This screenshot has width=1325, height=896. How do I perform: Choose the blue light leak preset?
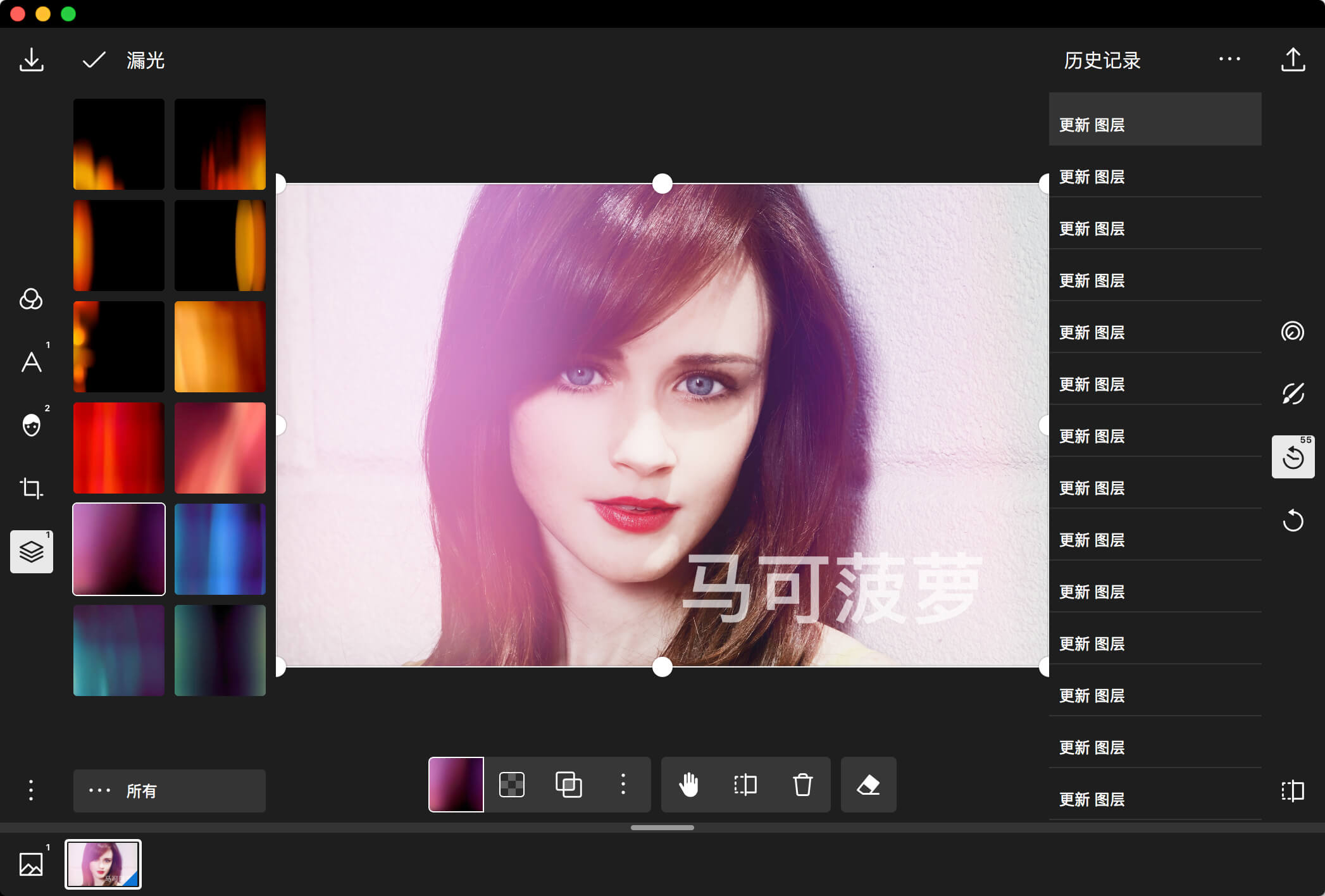pyautogui.click(x=220, y=549)
